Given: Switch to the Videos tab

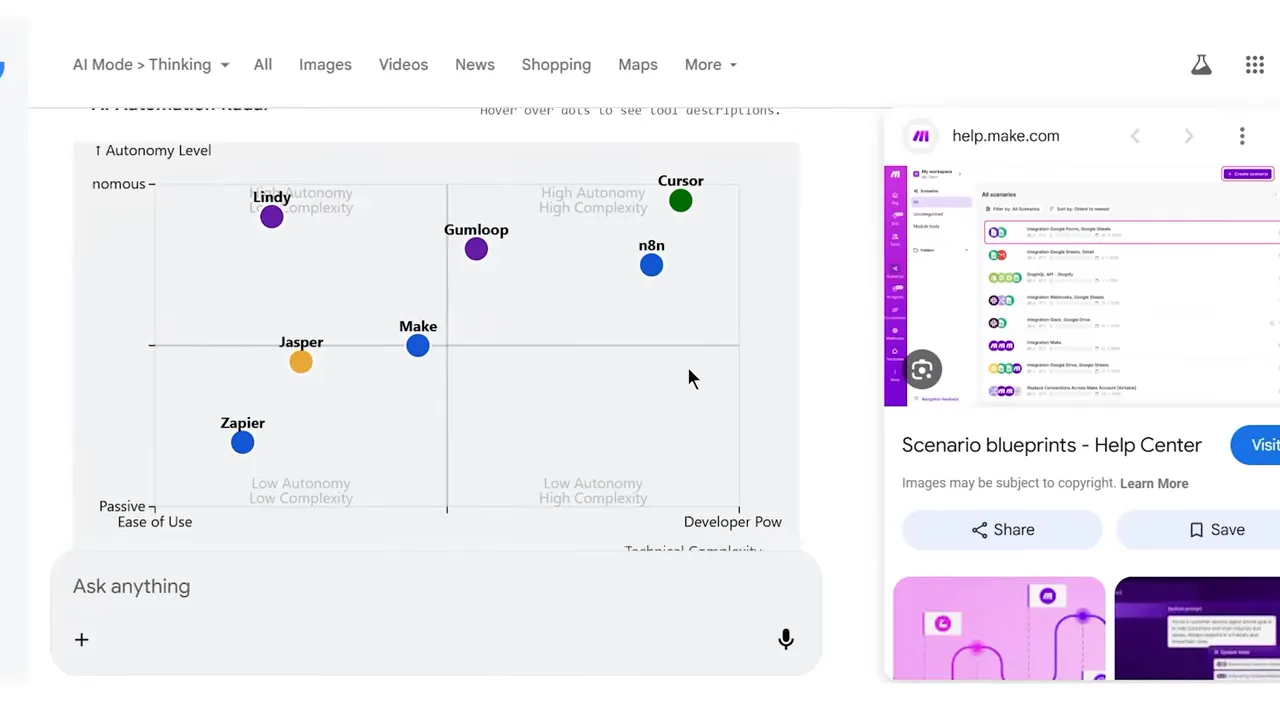Looking at the screenshot, I should 403,65.
